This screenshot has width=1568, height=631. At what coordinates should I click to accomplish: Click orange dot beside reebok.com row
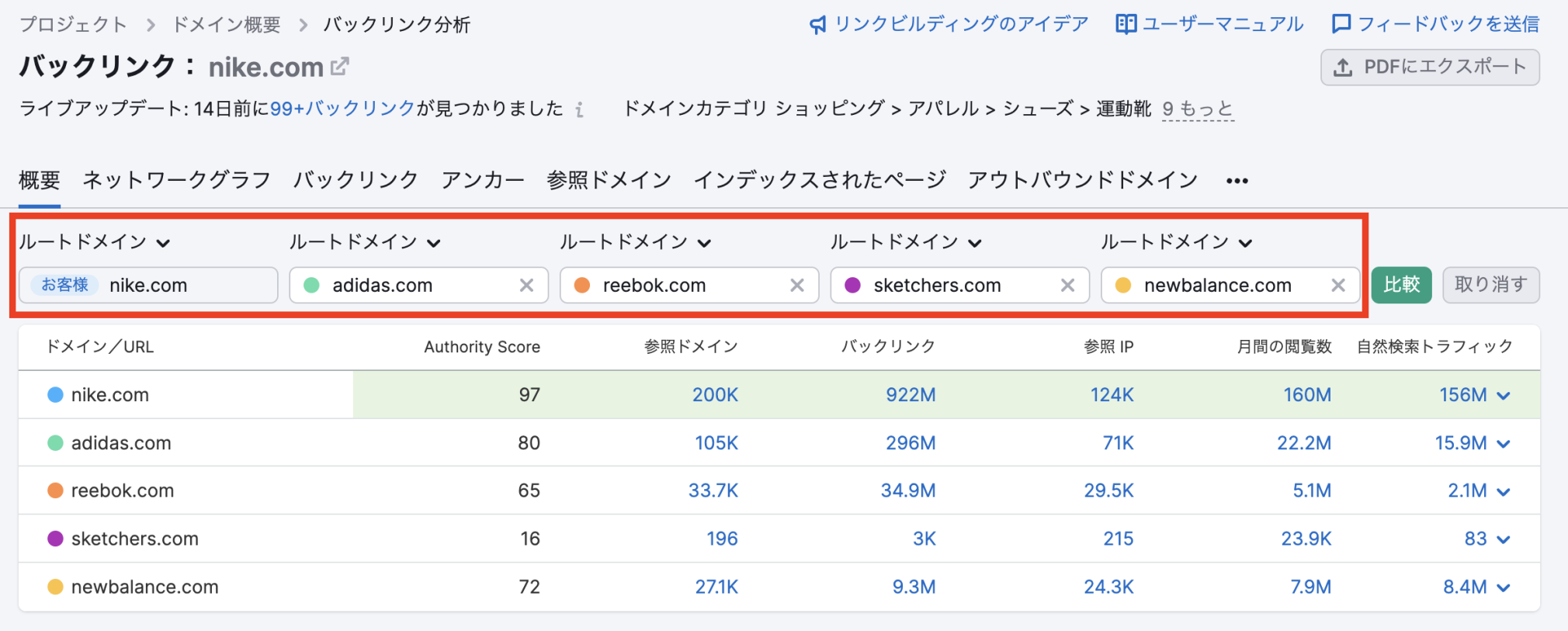[55, 491]
